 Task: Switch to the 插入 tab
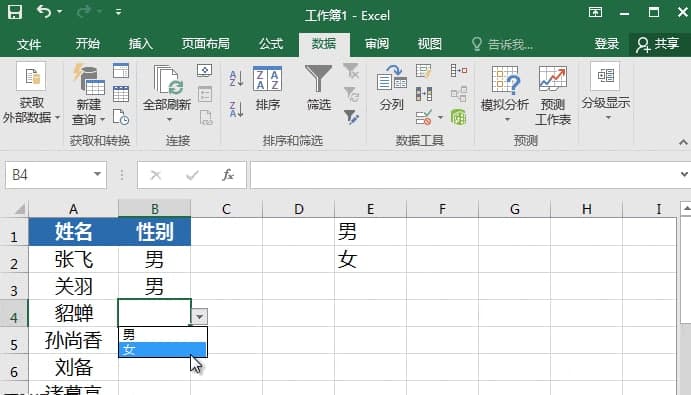pyautogui.click(x=141, y=44)
